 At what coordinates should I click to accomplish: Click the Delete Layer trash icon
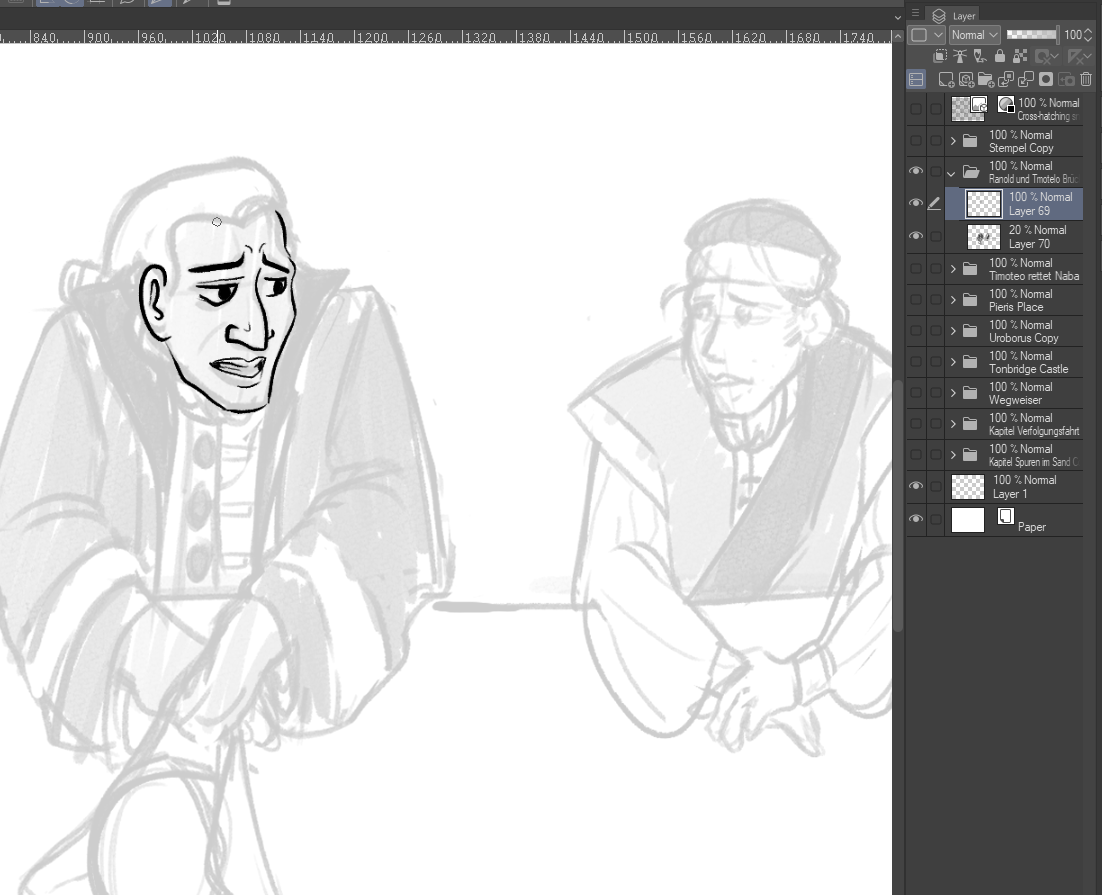click(x=1086, y=80)
